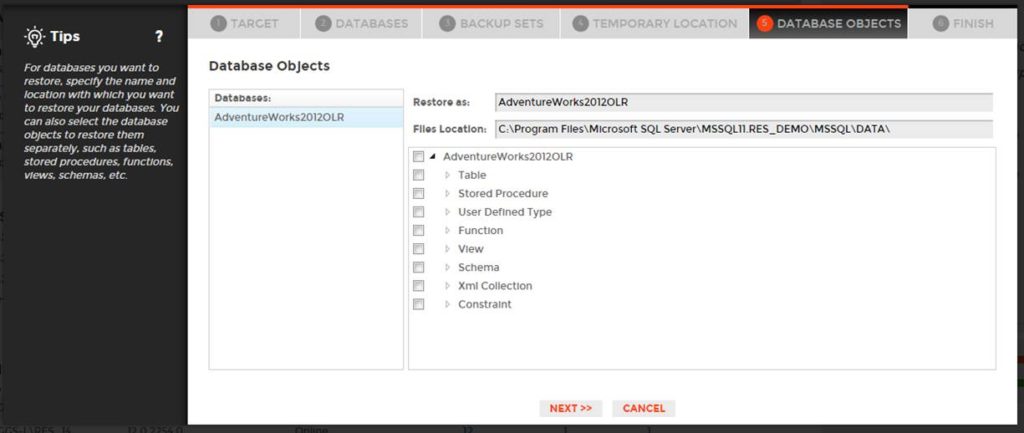Check the Constraint checkbox
This screenshot has height=433, width=1024.
click(419, 304)
